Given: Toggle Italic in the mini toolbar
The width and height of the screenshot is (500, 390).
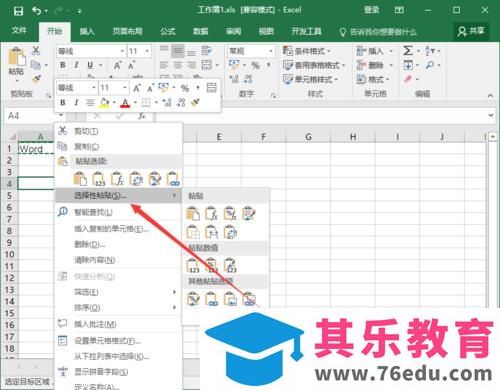Looking at the screenshot, I should (76, 103).
